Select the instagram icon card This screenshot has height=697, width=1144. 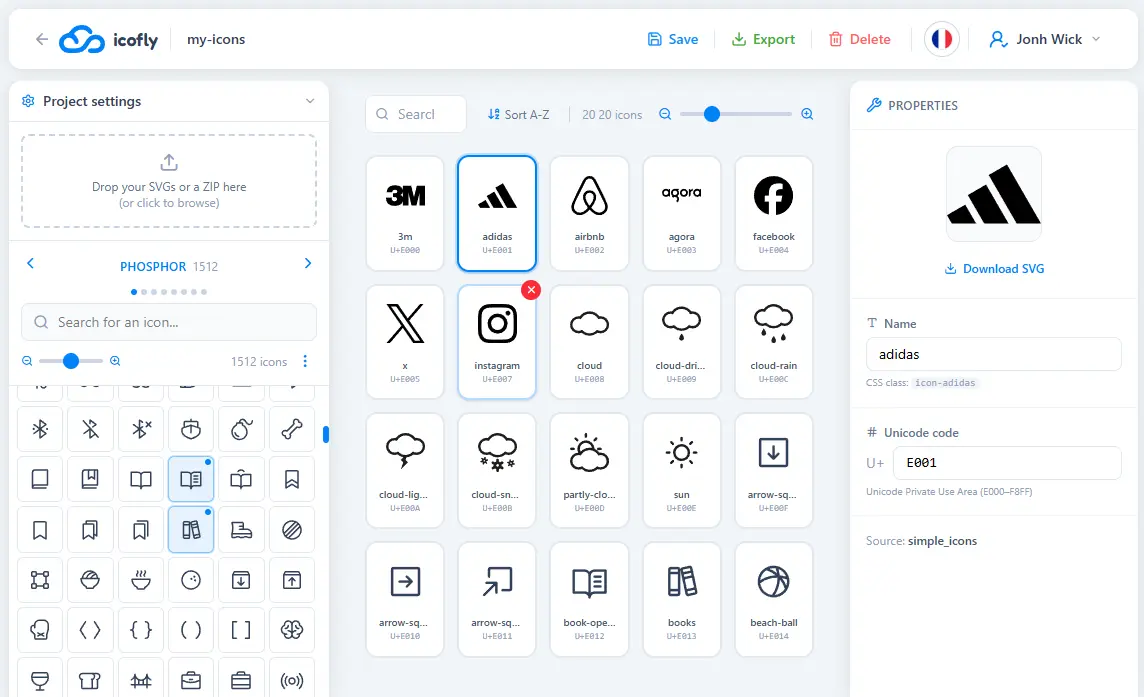(497, 342)
